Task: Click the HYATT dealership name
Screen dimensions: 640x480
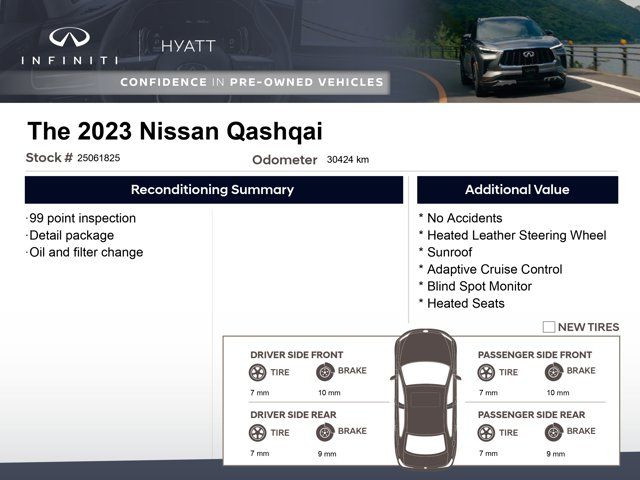Action: [188, 46]
